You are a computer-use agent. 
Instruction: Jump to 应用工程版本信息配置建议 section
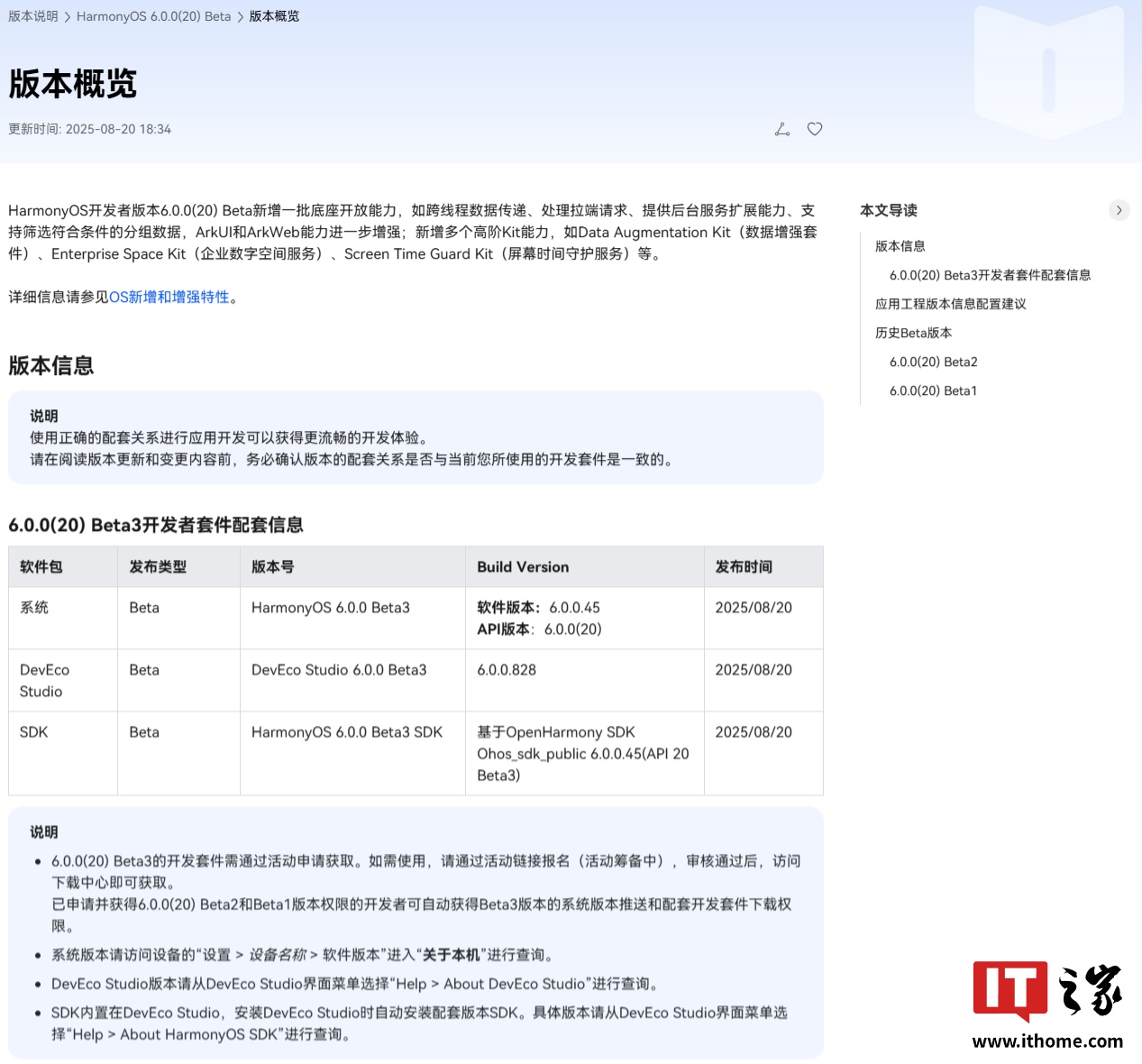click(x=950, y=304)
